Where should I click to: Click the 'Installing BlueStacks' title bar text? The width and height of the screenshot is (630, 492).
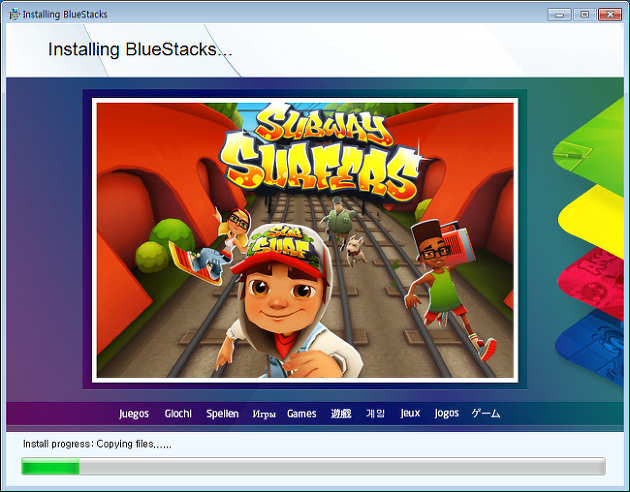pos(65,14)
